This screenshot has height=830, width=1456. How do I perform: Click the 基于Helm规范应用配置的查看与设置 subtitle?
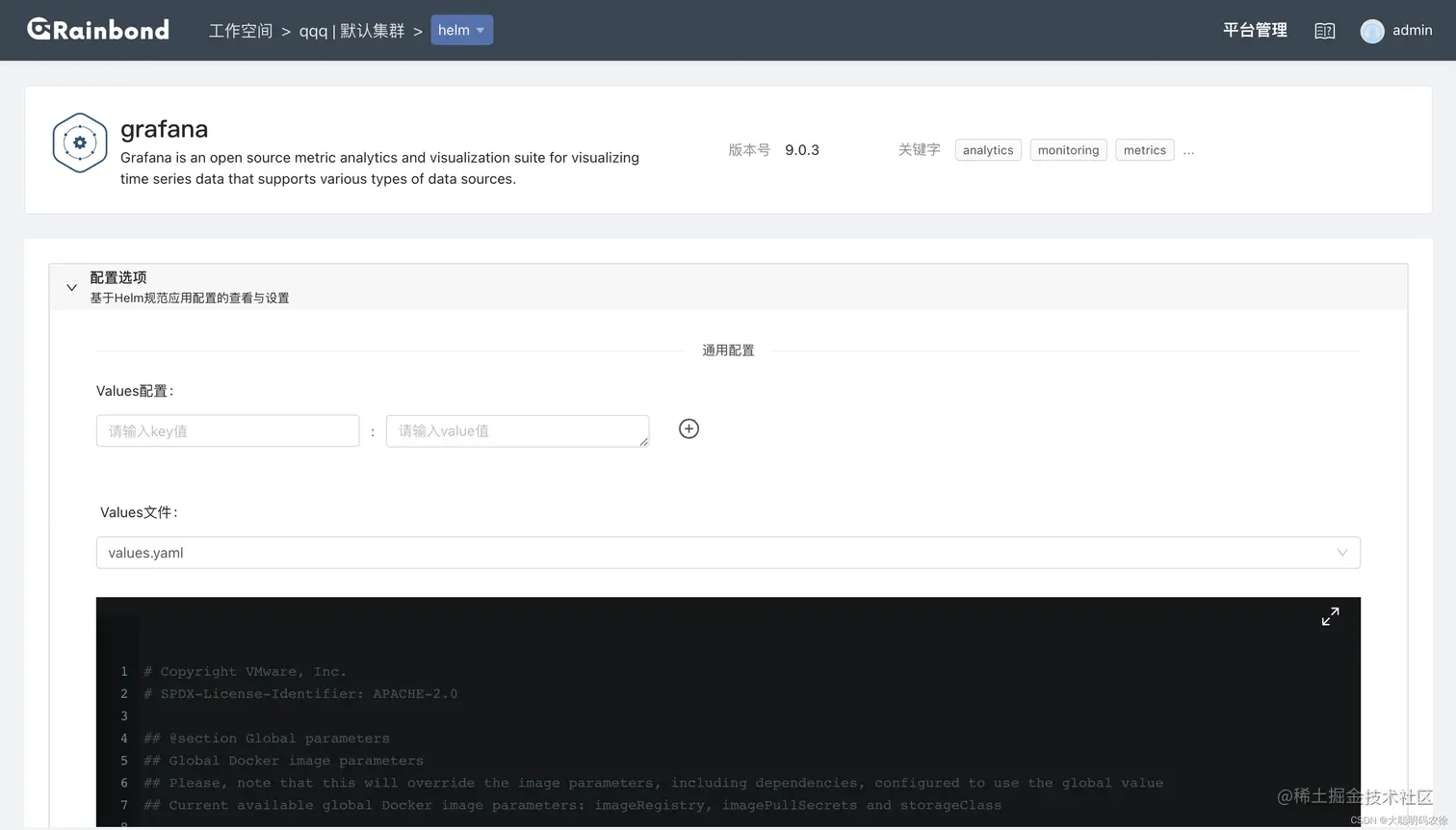pyautogui.click(x=190, y=298)
